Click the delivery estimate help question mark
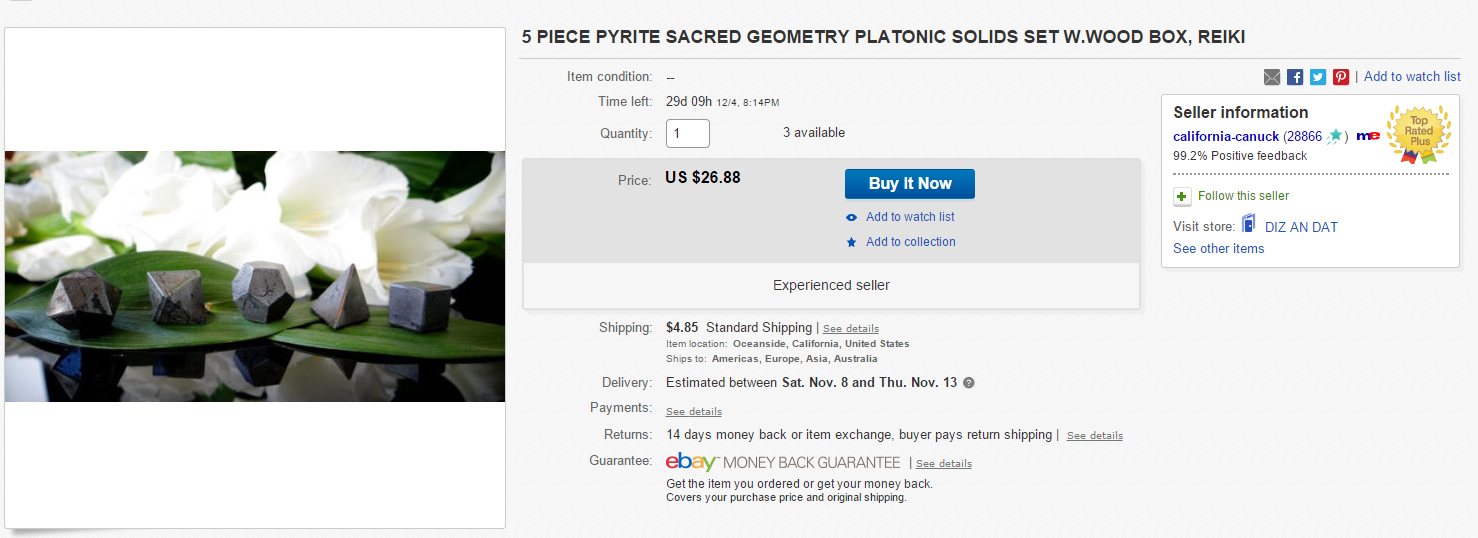The width and height of the screenshot is (1478, 538). coord(968,383)
